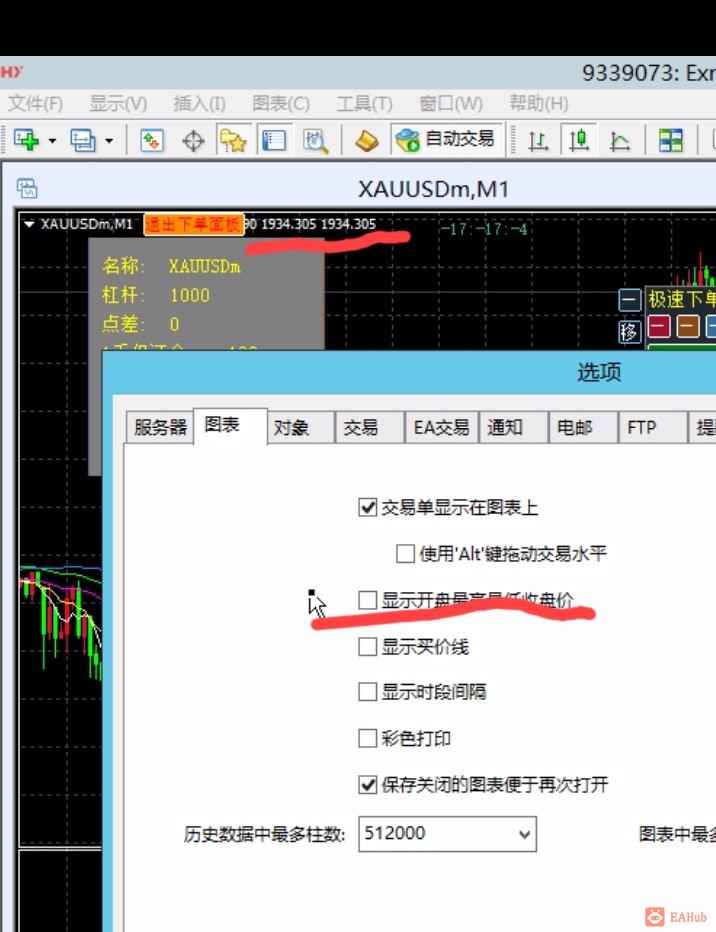Image resolution: width=716 pixels, height=932 pixels.
Task: Switch to the 通知 tab
Action: pyautogui.click(x=513, y=427)
